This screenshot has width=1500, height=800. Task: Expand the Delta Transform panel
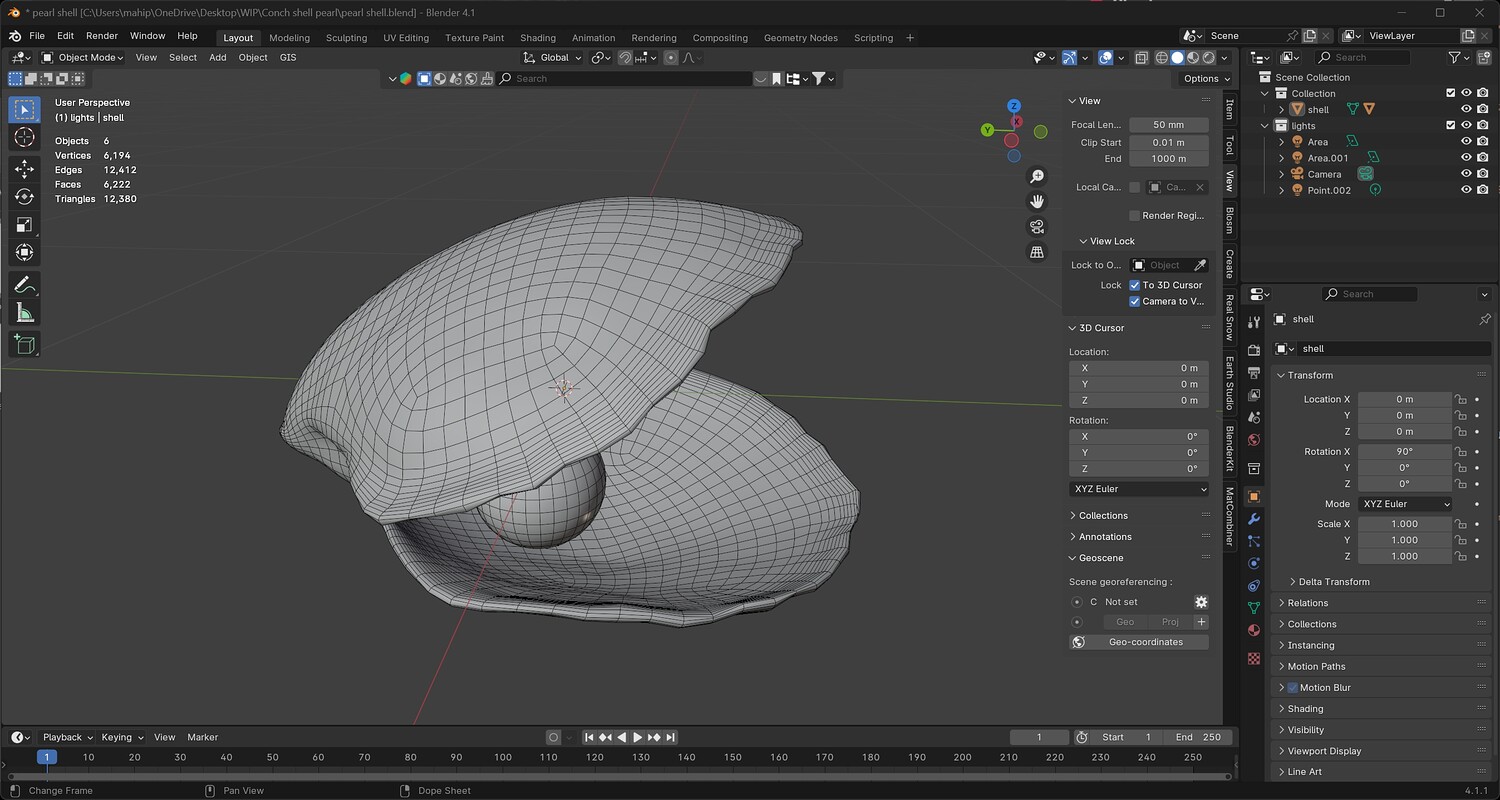tap(1334, 582)
